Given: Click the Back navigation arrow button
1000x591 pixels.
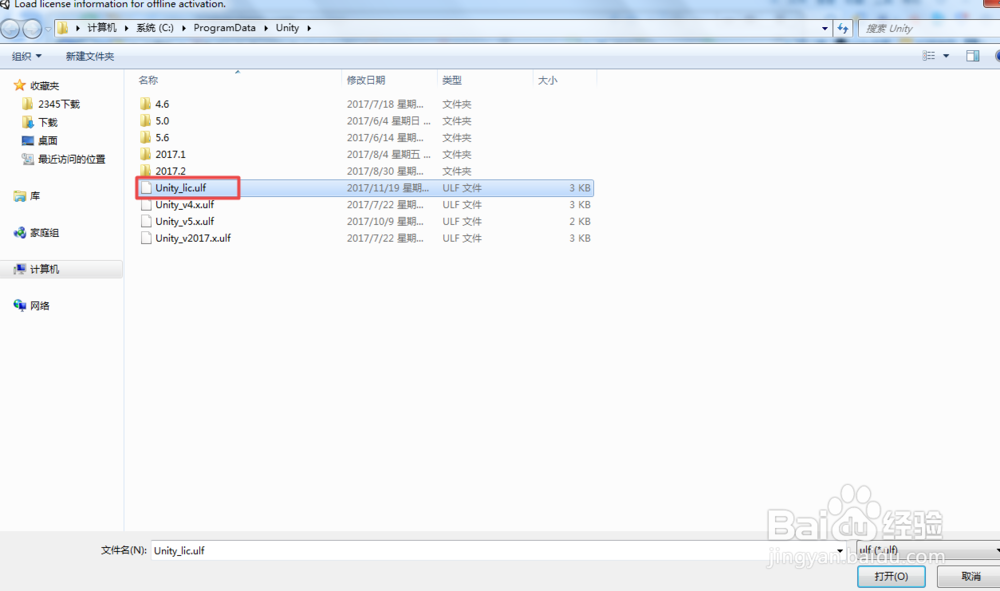Looking at the screenshot, I should pos(10,28).
